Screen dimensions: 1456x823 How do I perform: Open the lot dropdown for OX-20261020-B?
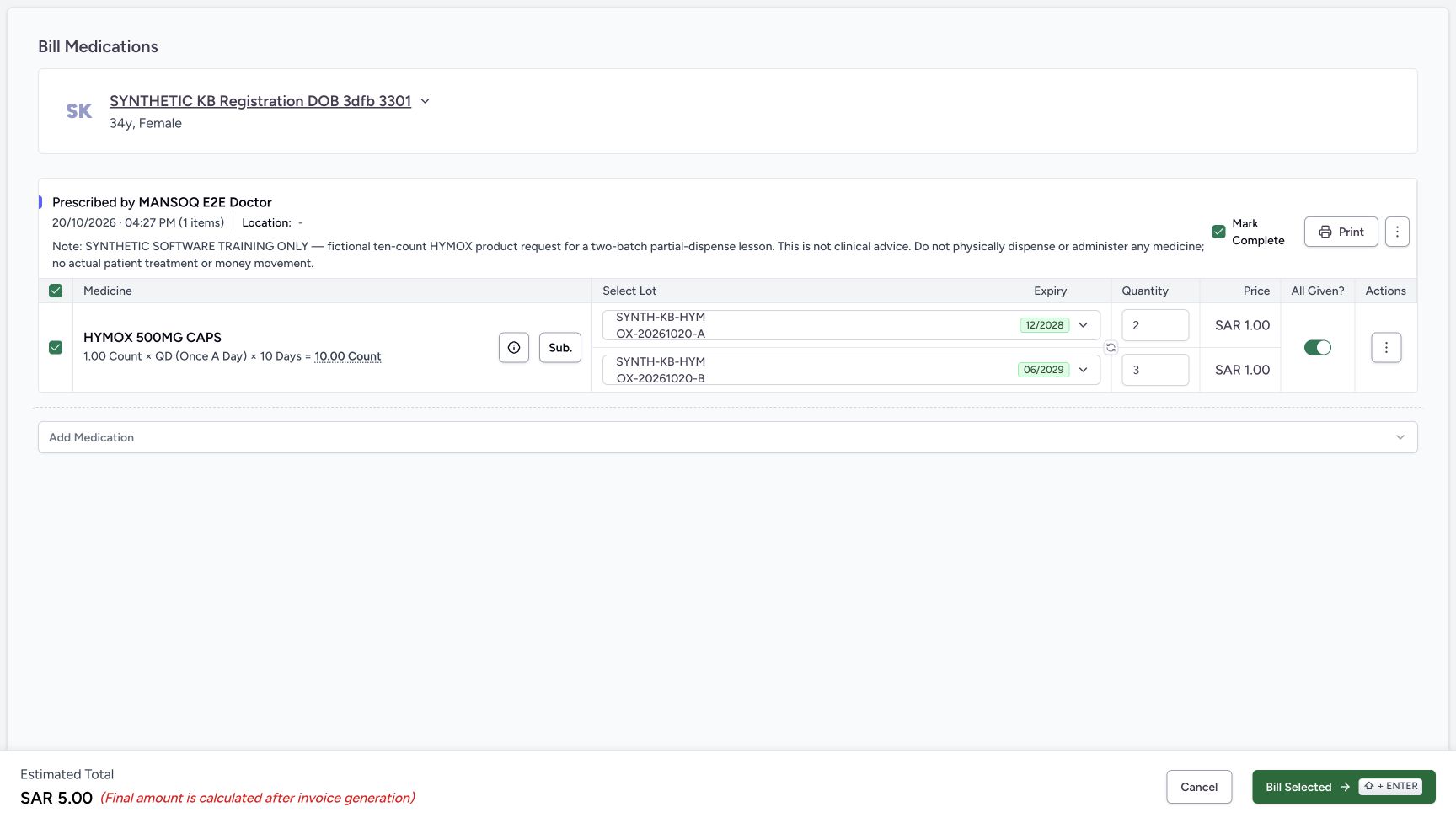click(x=851, y=370)
